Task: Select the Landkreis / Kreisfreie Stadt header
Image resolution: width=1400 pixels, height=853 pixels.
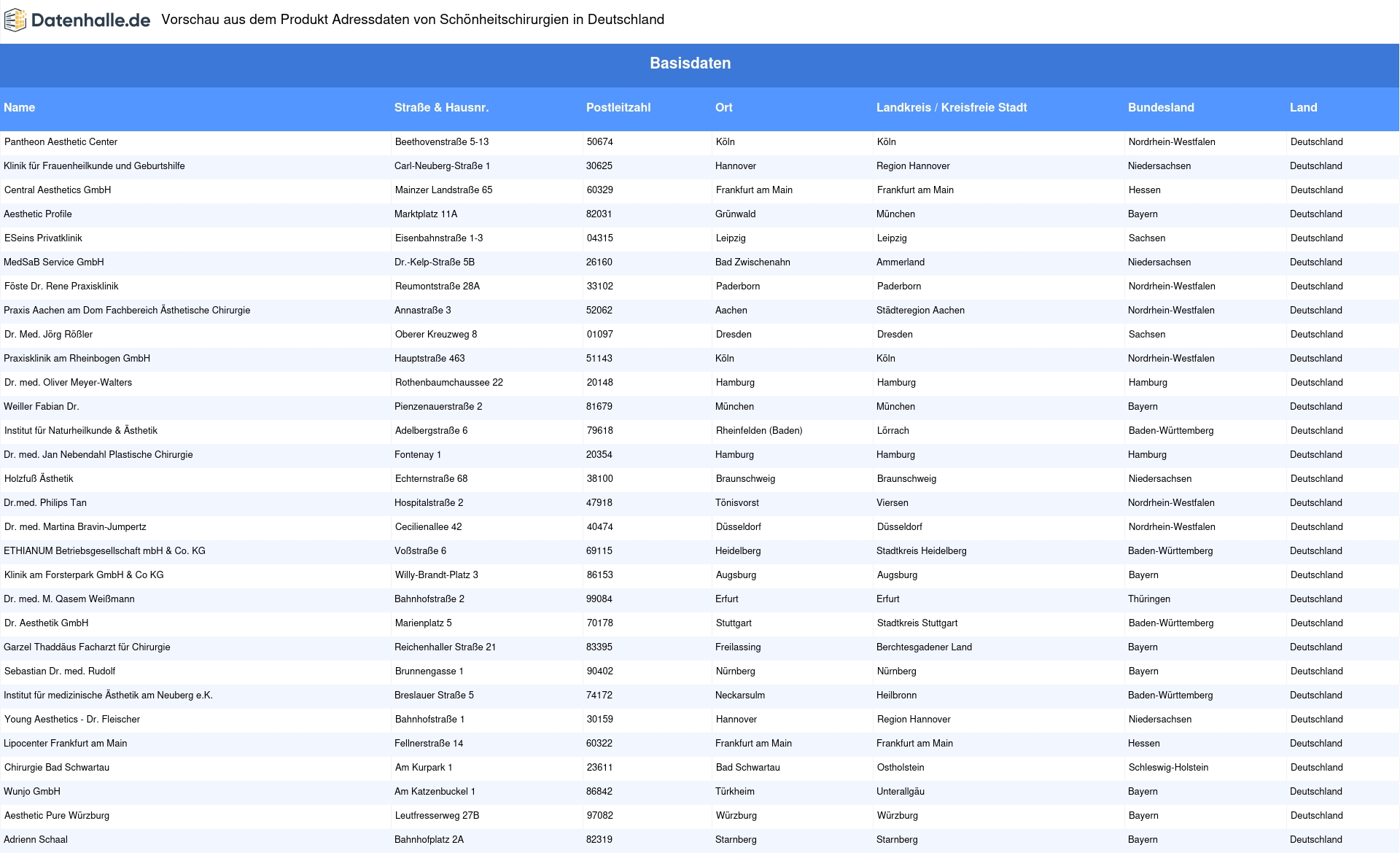Action: [952, 107]
